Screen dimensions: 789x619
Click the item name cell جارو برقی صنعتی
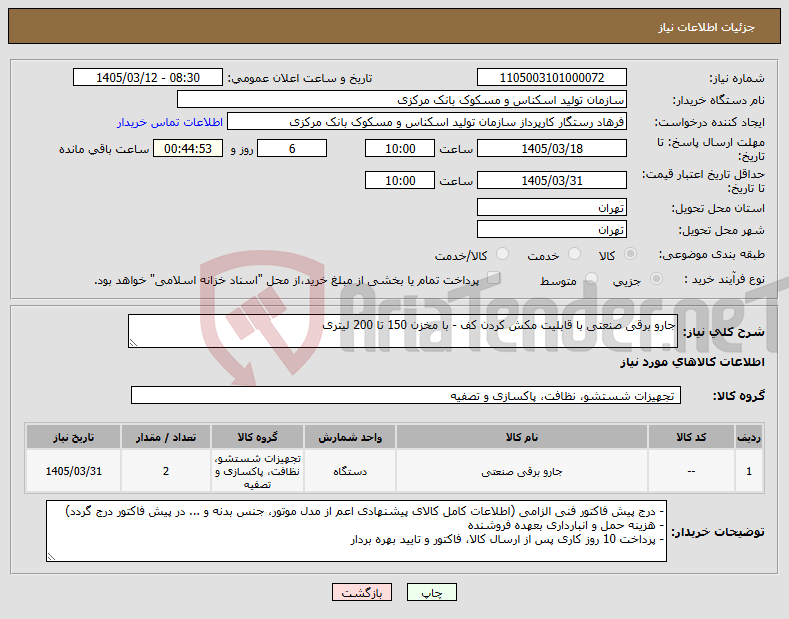[521, 471]
